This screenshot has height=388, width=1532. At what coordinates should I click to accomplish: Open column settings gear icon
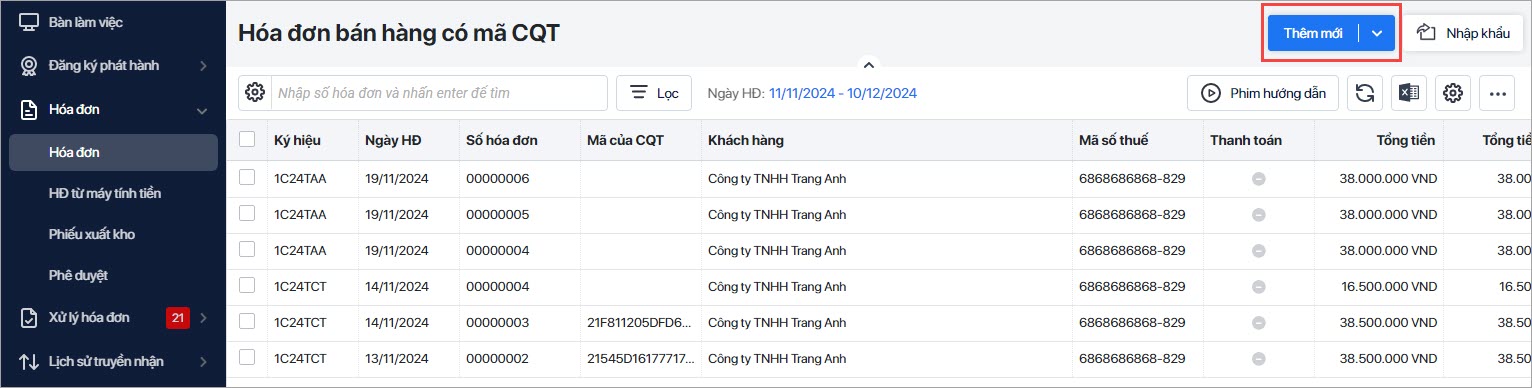point(1453,93)
